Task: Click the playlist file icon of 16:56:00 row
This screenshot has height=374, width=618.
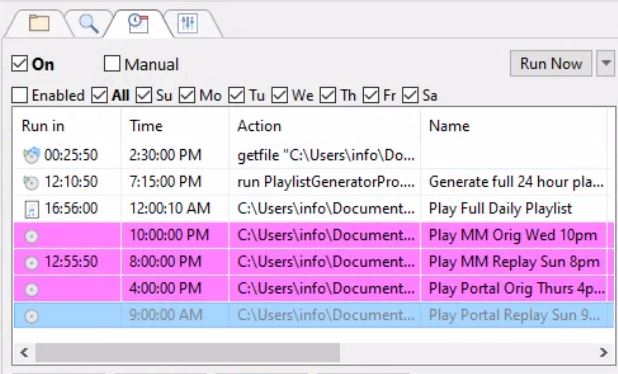Action: point(32,209)
